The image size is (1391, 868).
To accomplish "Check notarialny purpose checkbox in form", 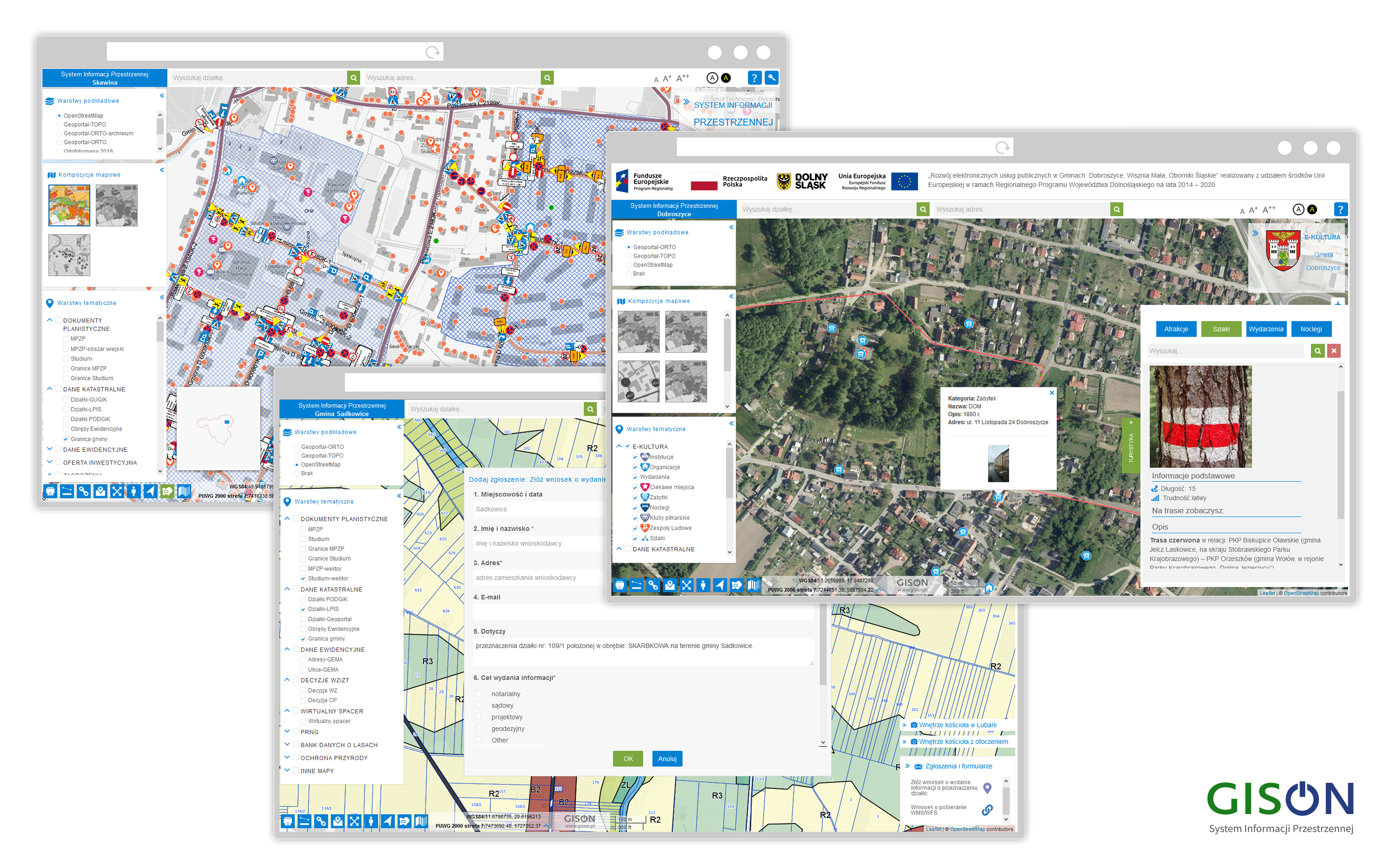I will 478,694.
